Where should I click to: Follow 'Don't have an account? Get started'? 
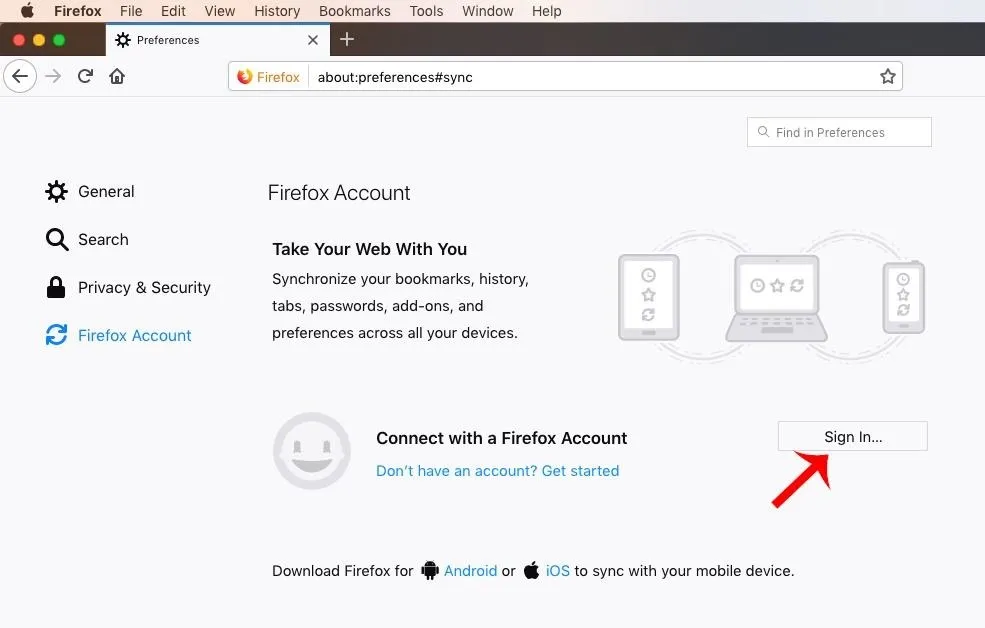(498, 471)
